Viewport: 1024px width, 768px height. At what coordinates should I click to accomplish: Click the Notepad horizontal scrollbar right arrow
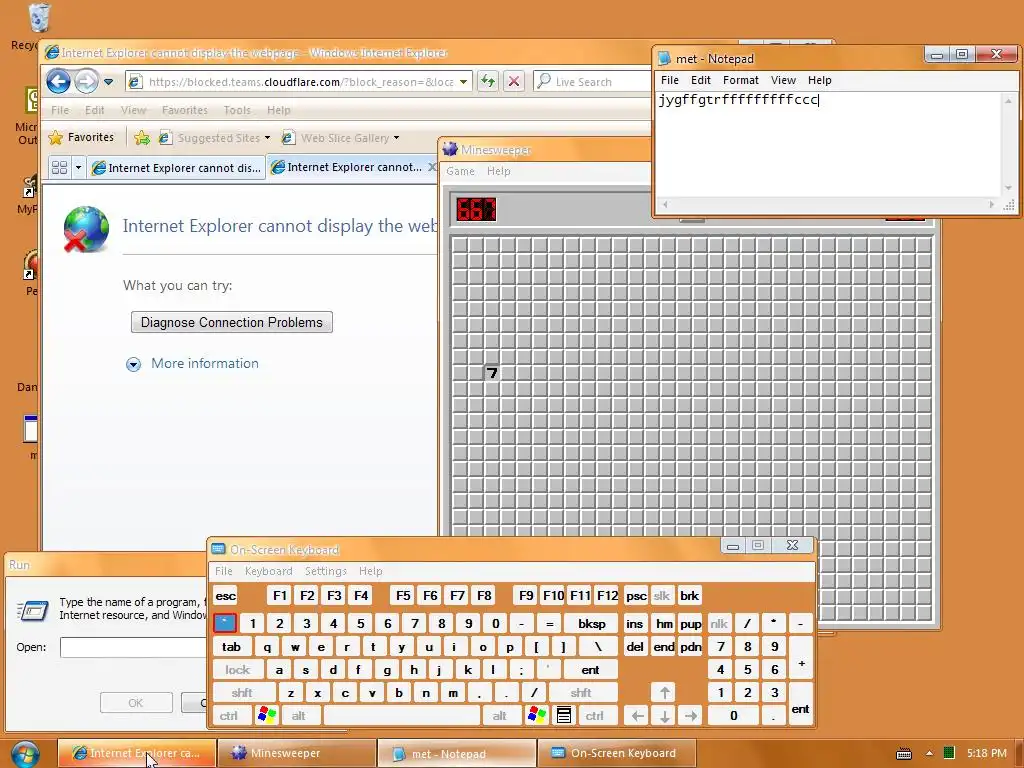[x=991, y=204]
